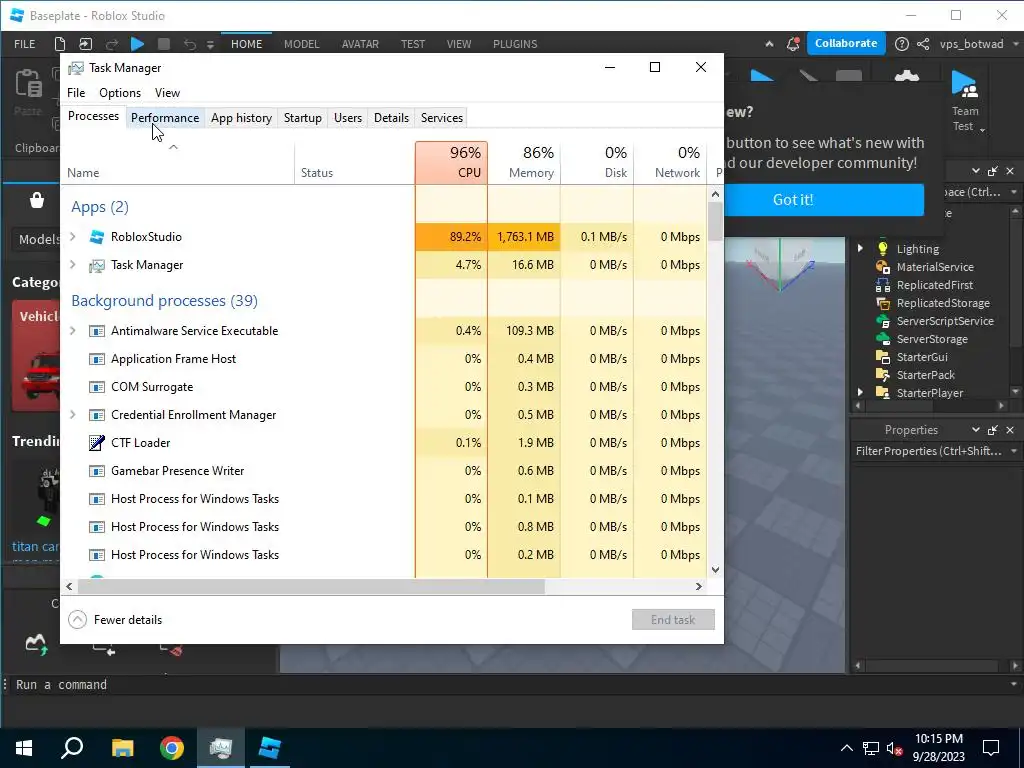Select ReplicatedStorage in Explorer
The height and width of the screenshot is (768, 1024).
click(942, 303)
